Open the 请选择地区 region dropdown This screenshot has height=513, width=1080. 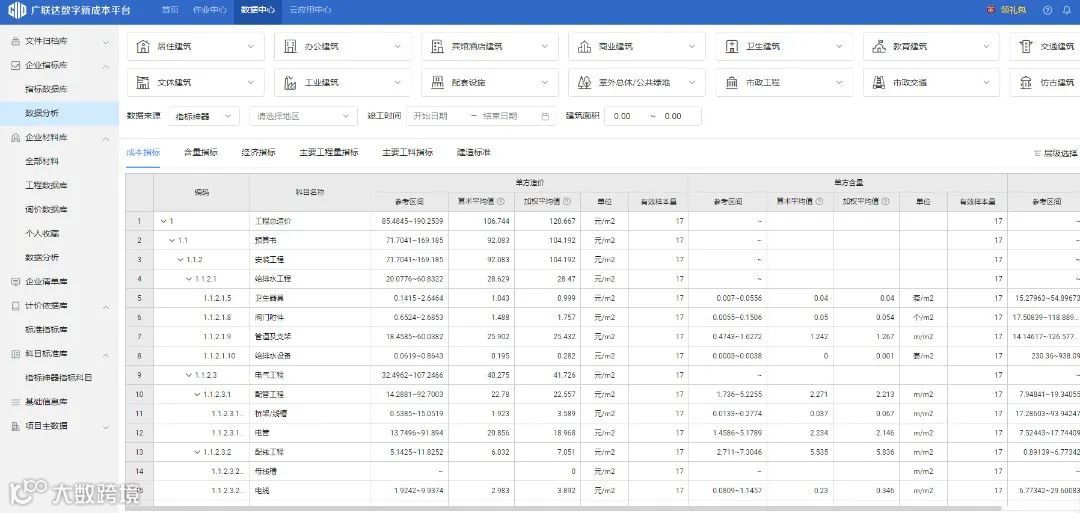click(x=304, y=116)
